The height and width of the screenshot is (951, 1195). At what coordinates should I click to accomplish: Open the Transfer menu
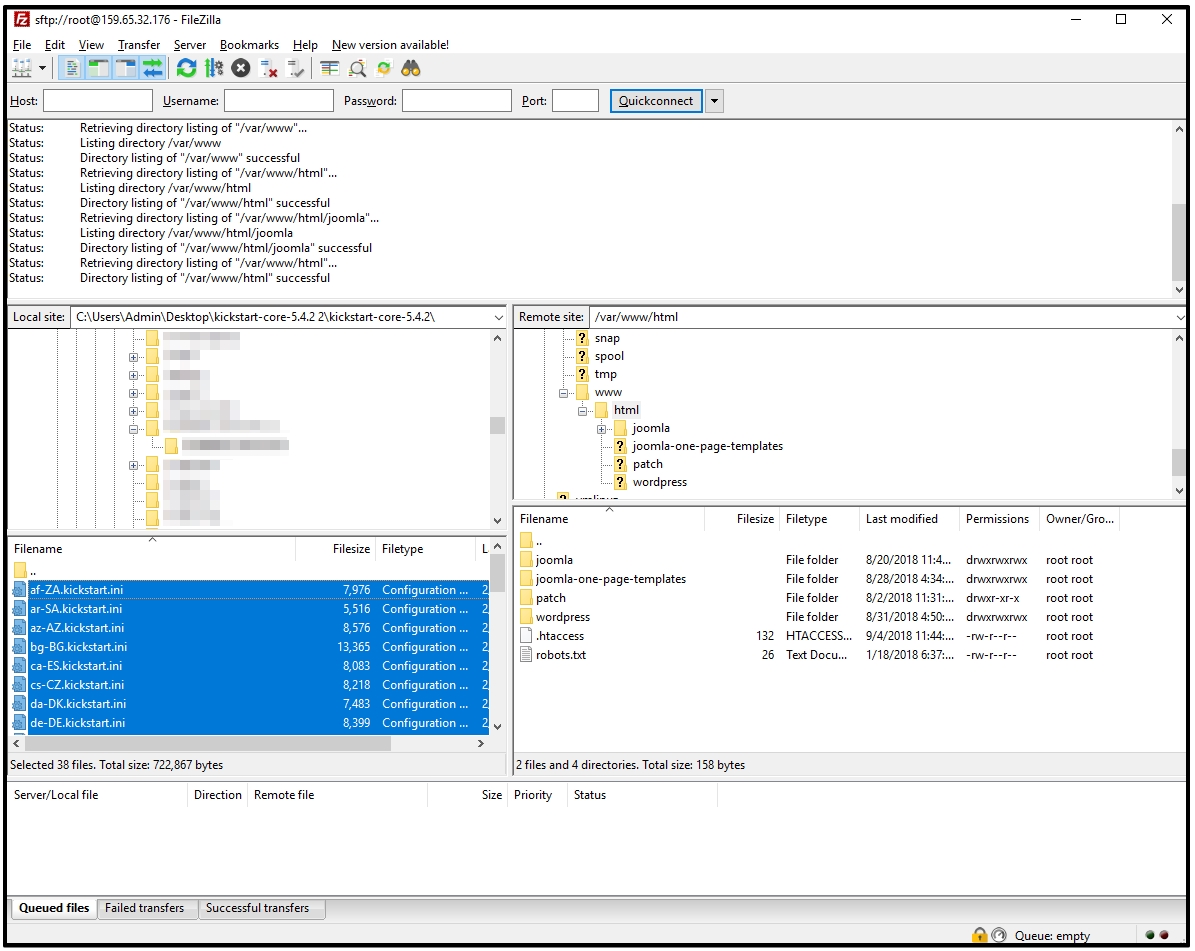(139, 45)
